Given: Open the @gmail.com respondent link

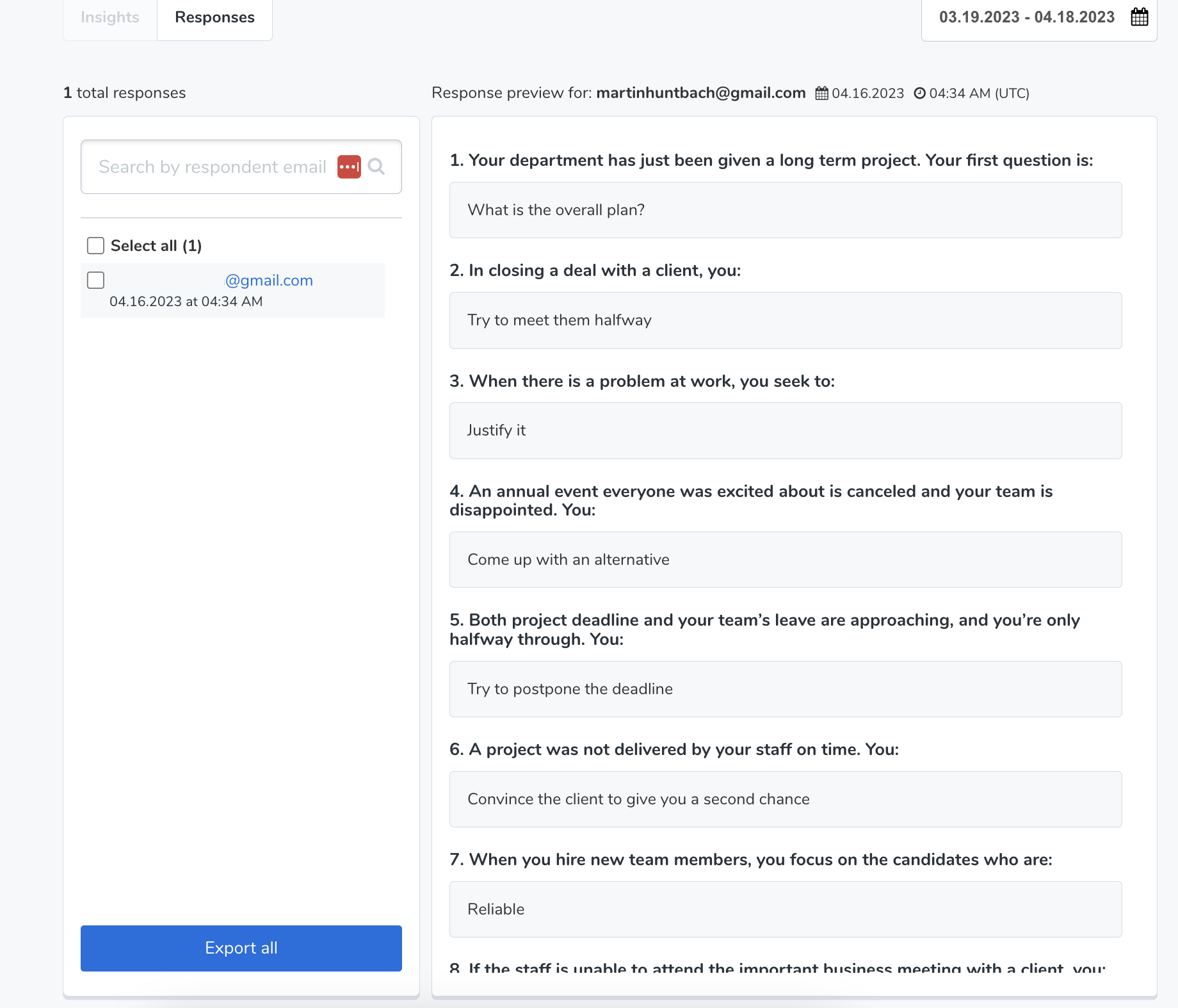Looking at the screenshot, I should click(x=268, y=280).
